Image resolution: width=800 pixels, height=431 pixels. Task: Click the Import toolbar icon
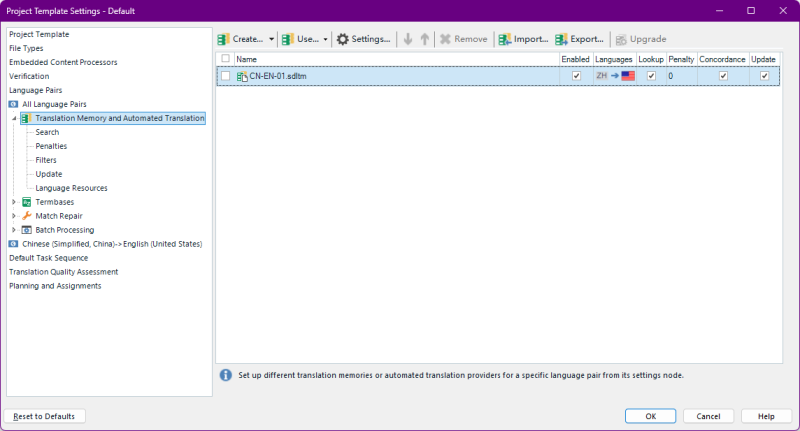(506, 39)
